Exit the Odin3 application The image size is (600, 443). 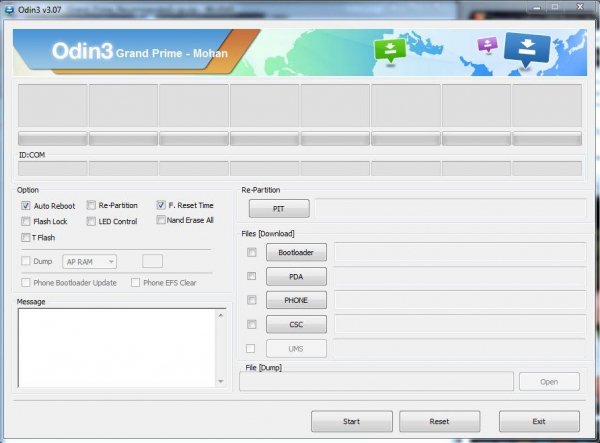point(539,421)
